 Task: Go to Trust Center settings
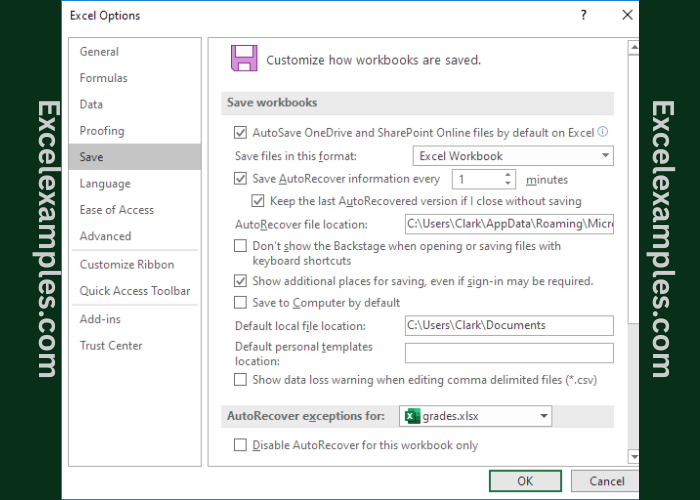(x=111, y=346)
